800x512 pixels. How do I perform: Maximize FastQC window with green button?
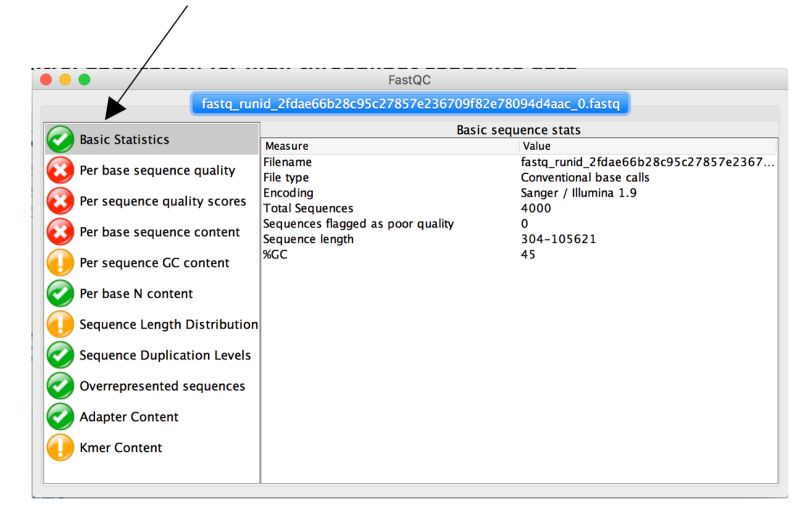click(85, 80)
